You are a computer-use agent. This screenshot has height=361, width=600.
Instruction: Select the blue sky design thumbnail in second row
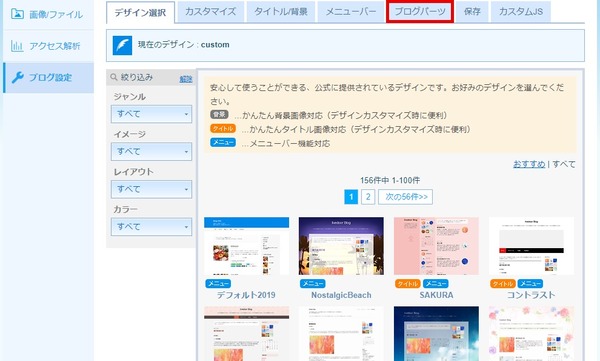pyautogui.click(x=436, y=333)
